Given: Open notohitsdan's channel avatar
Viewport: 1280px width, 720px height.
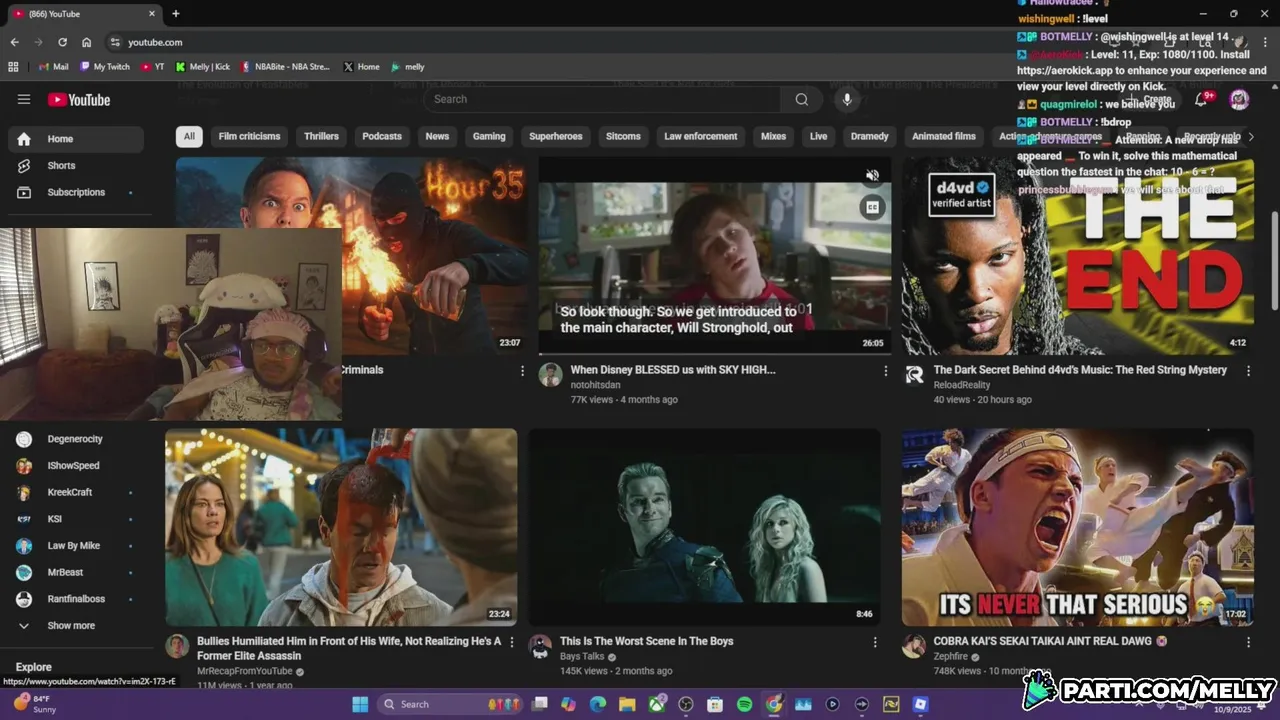Looking at the screenshot, I should pyautogui.click(x=550, y=375).
